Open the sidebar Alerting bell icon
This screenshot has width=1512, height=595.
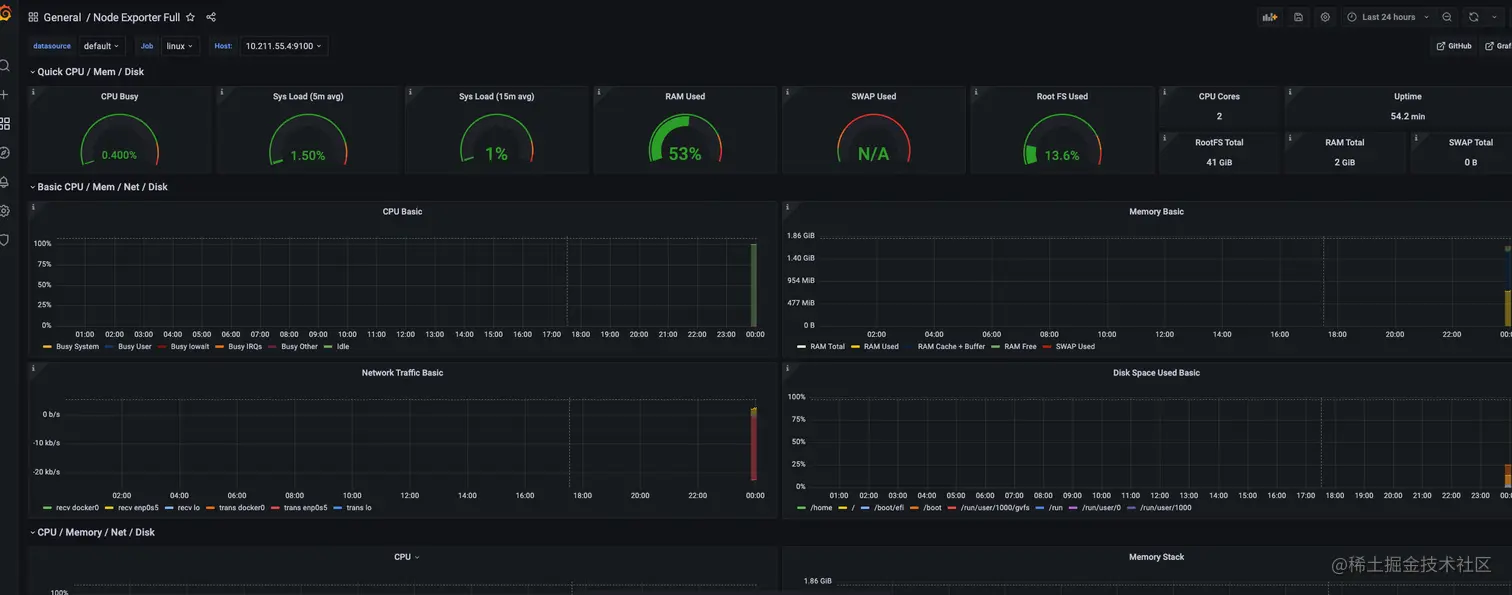tap(5, 182)
